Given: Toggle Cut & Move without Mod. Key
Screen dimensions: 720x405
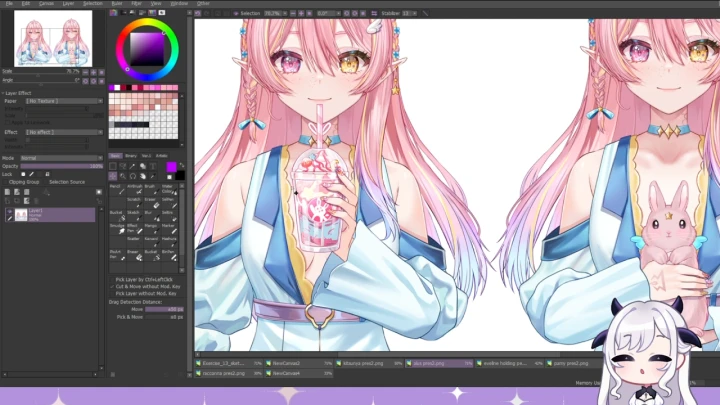Looking at the screenshot, I should [x=145, y=287].
